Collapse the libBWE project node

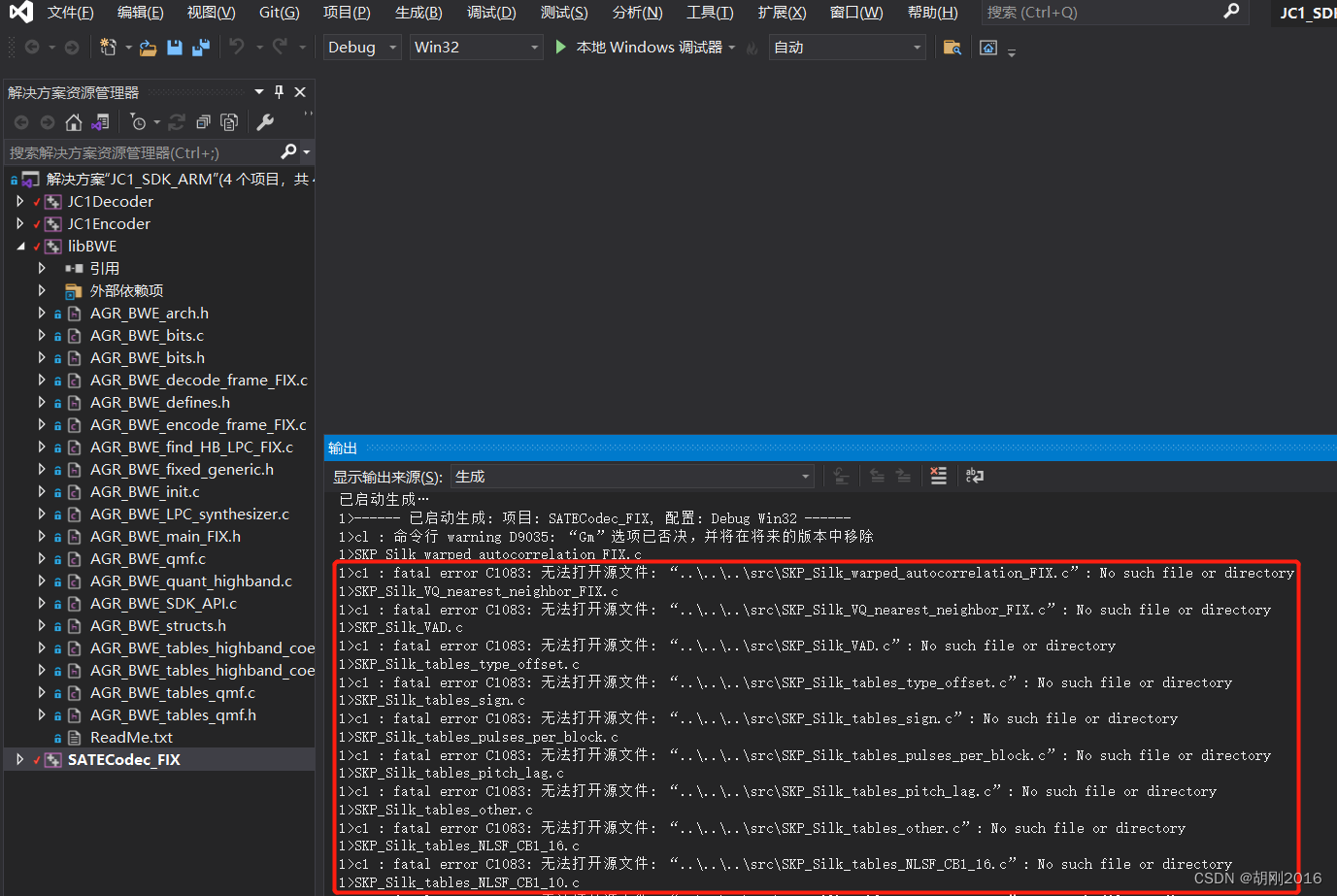[x=20, y=247]
